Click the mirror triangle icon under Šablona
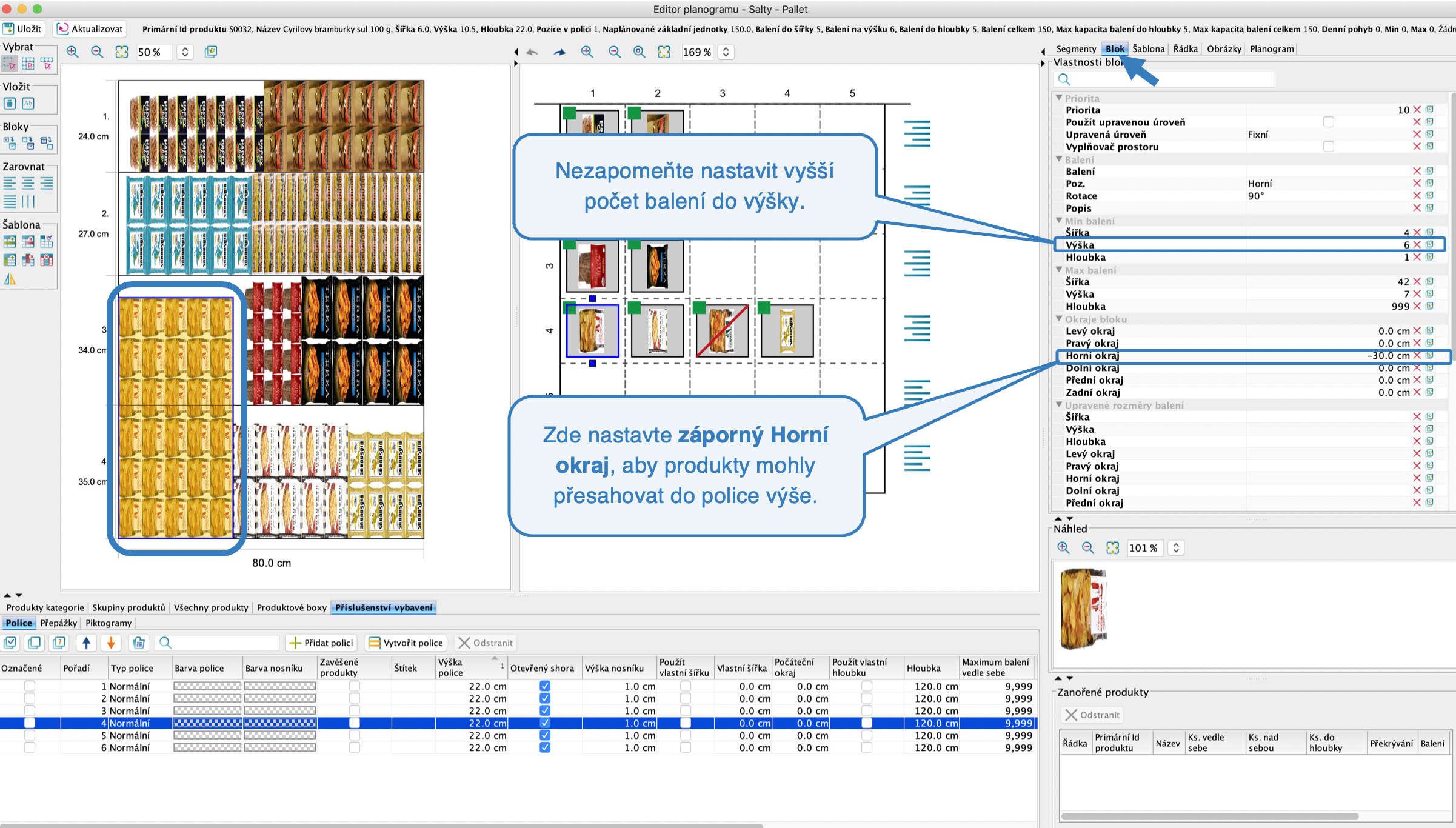The image size is (1456, 828). [10, 279]
